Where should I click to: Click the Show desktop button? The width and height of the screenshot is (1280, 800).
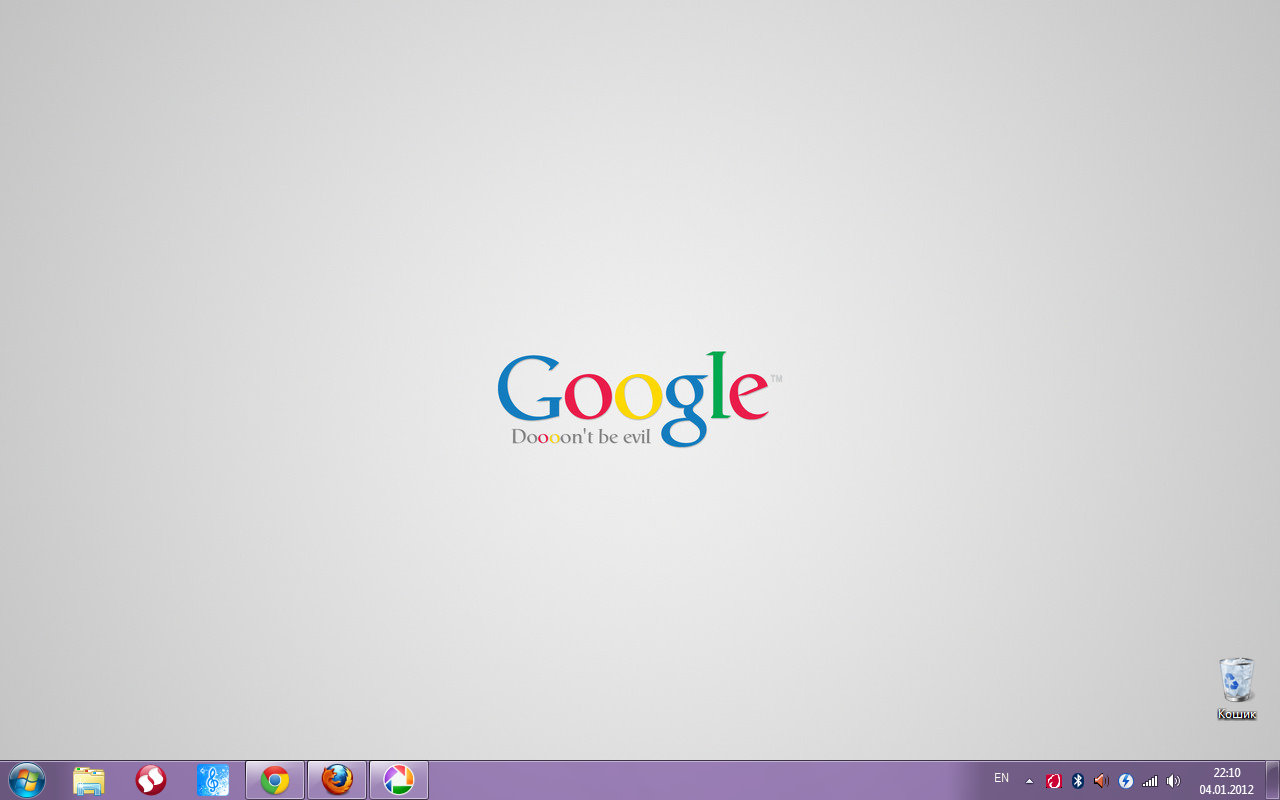click(1272, 780)
